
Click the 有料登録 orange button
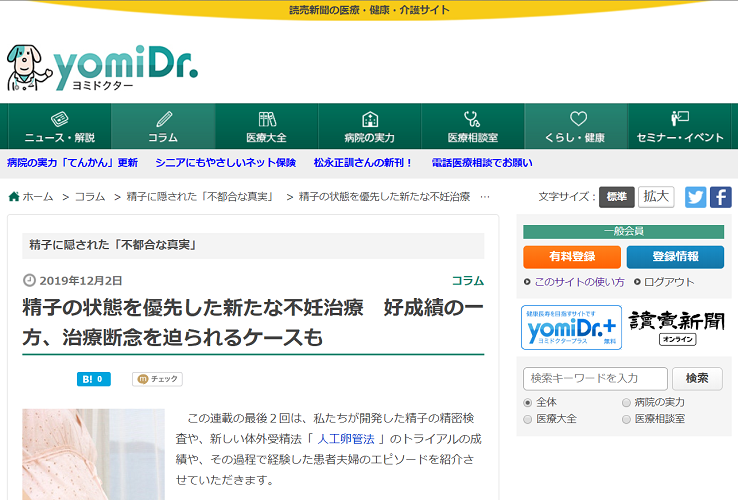pos(572,257)
